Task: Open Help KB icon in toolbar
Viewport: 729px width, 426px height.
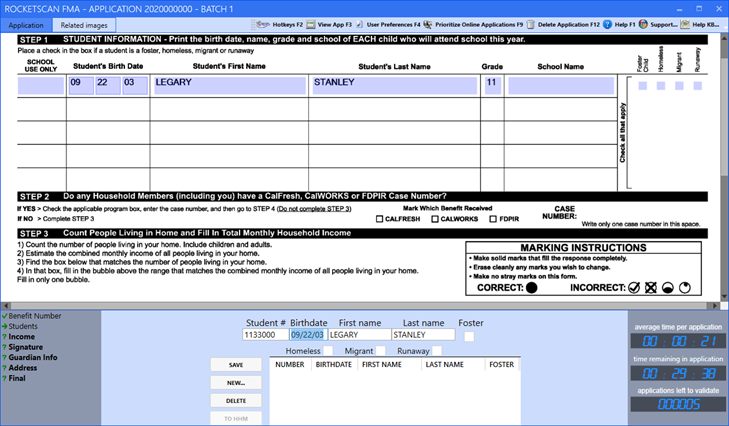Action: click(x=685, y=24)
